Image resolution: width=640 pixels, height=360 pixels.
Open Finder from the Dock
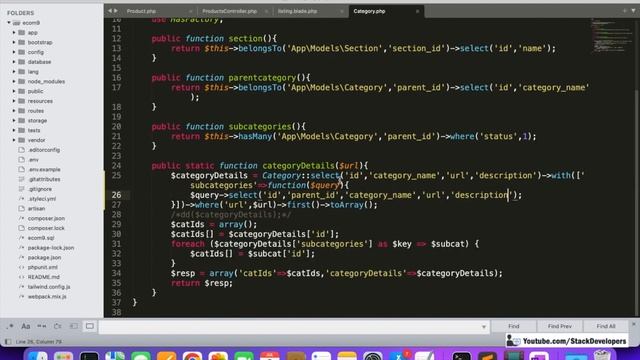click(38, 355)
